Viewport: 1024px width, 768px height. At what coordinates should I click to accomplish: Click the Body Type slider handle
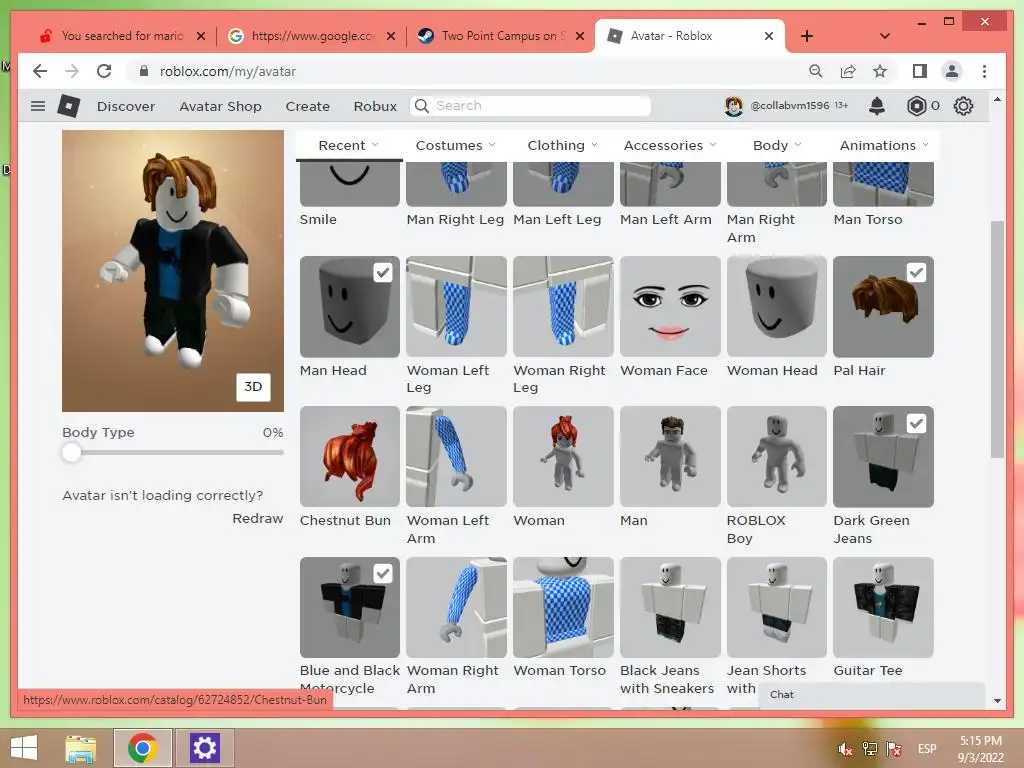(71, 452)
